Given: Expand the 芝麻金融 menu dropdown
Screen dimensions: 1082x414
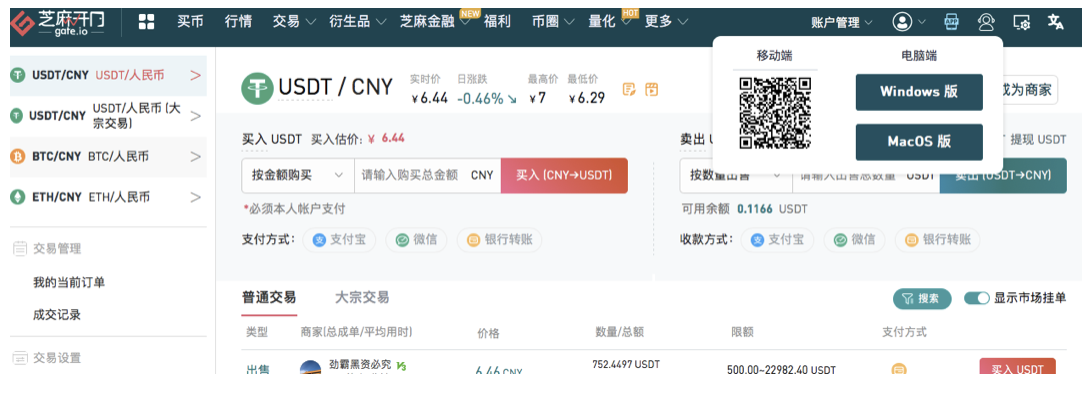Looking at the screenshot, I should 435,22.
